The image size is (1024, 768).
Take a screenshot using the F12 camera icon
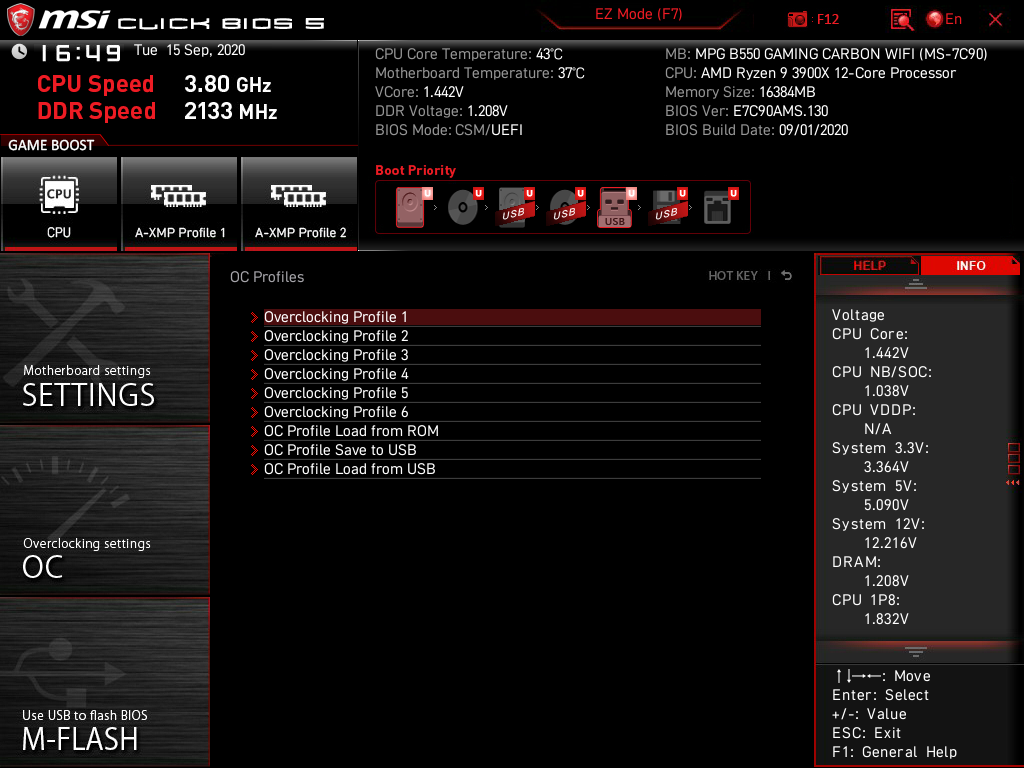pyautogui.click(x=797, y=20)
